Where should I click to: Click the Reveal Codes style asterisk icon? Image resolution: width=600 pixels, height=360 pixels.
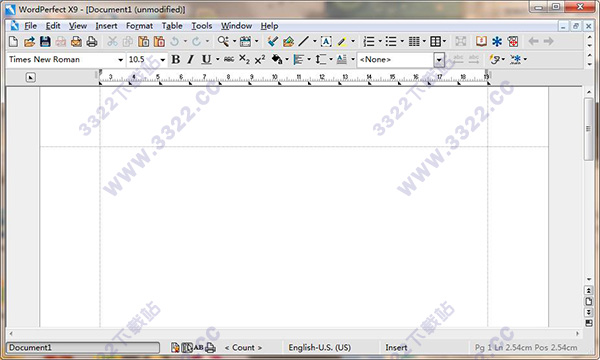[x=516, y=59]
